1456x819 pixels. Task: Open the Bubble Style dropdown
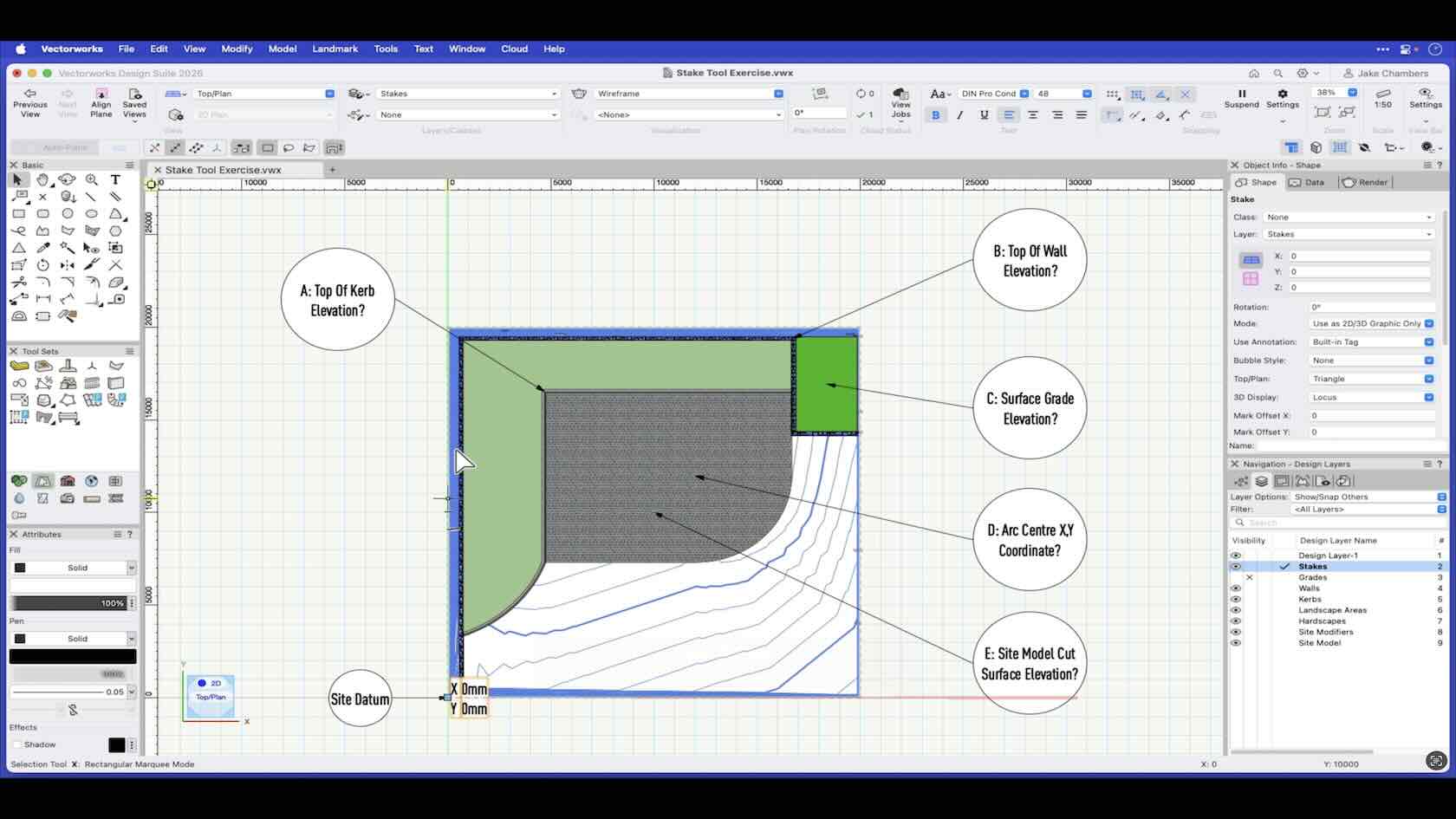pos(1372,361)
